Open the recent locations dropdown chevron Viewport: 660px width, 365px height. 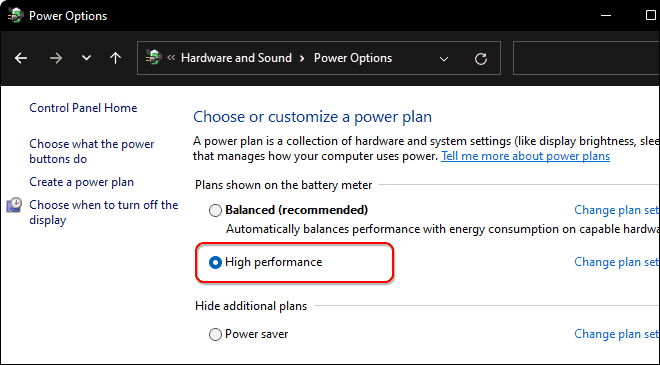coord(86,58)
